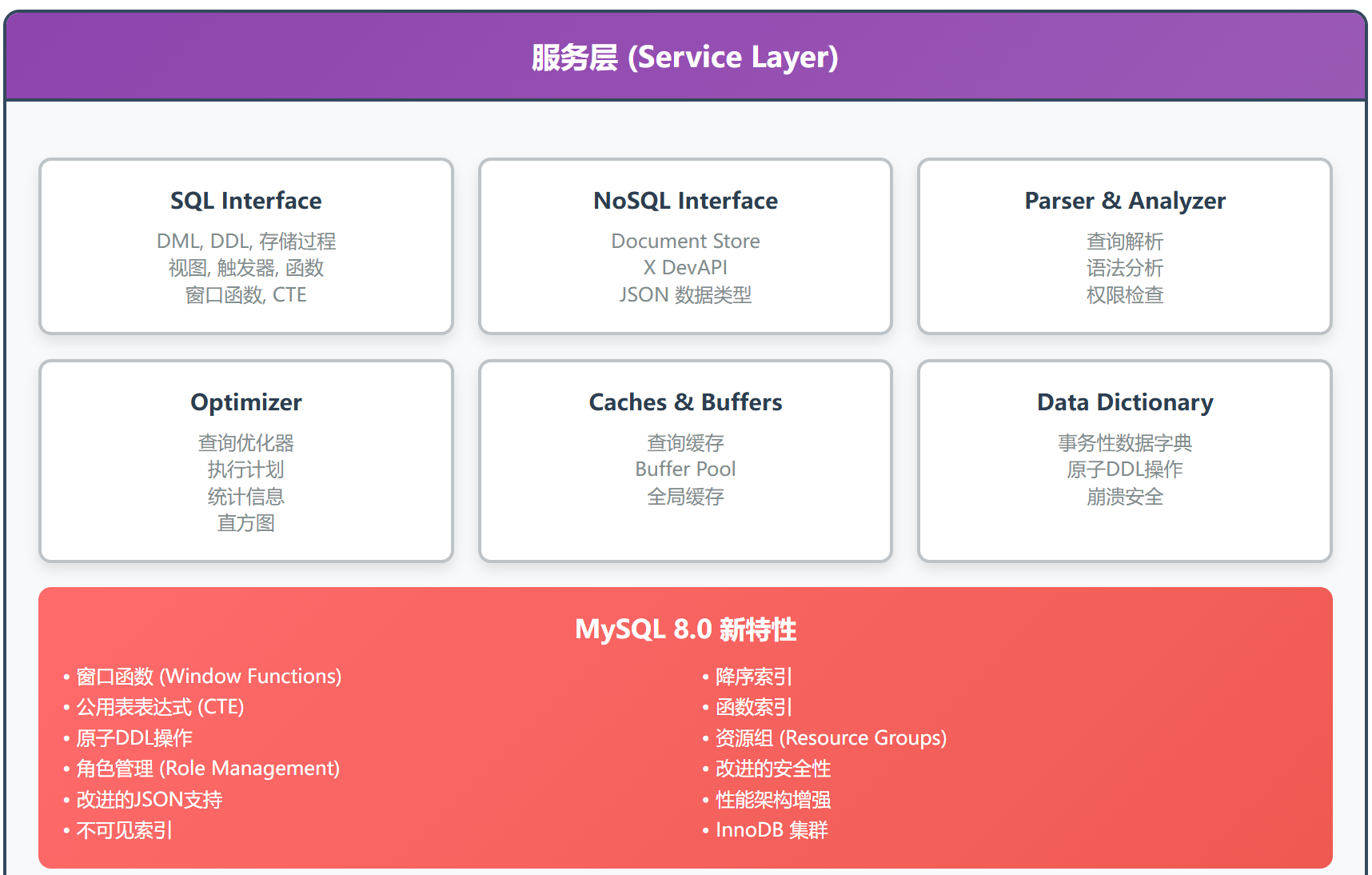Click '资源组 (Resource Groups)' bullet

[x=824, y=738]
